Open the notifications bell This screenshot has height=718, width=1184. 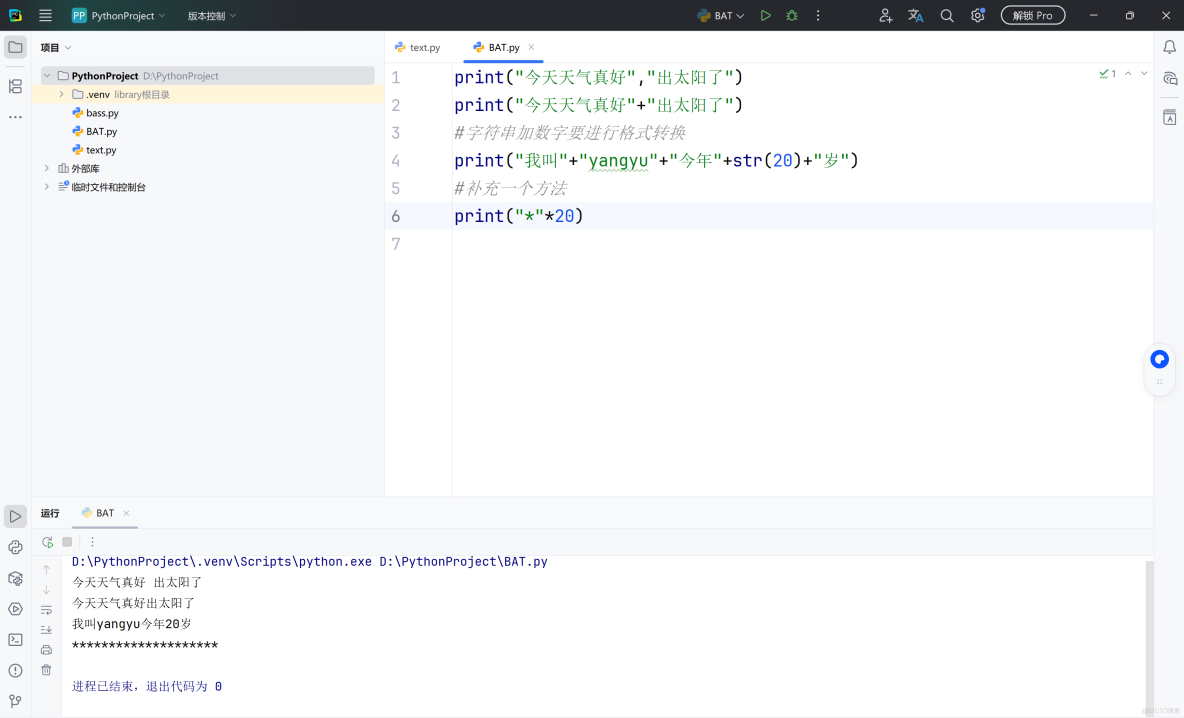click(x=1169, y=46)
